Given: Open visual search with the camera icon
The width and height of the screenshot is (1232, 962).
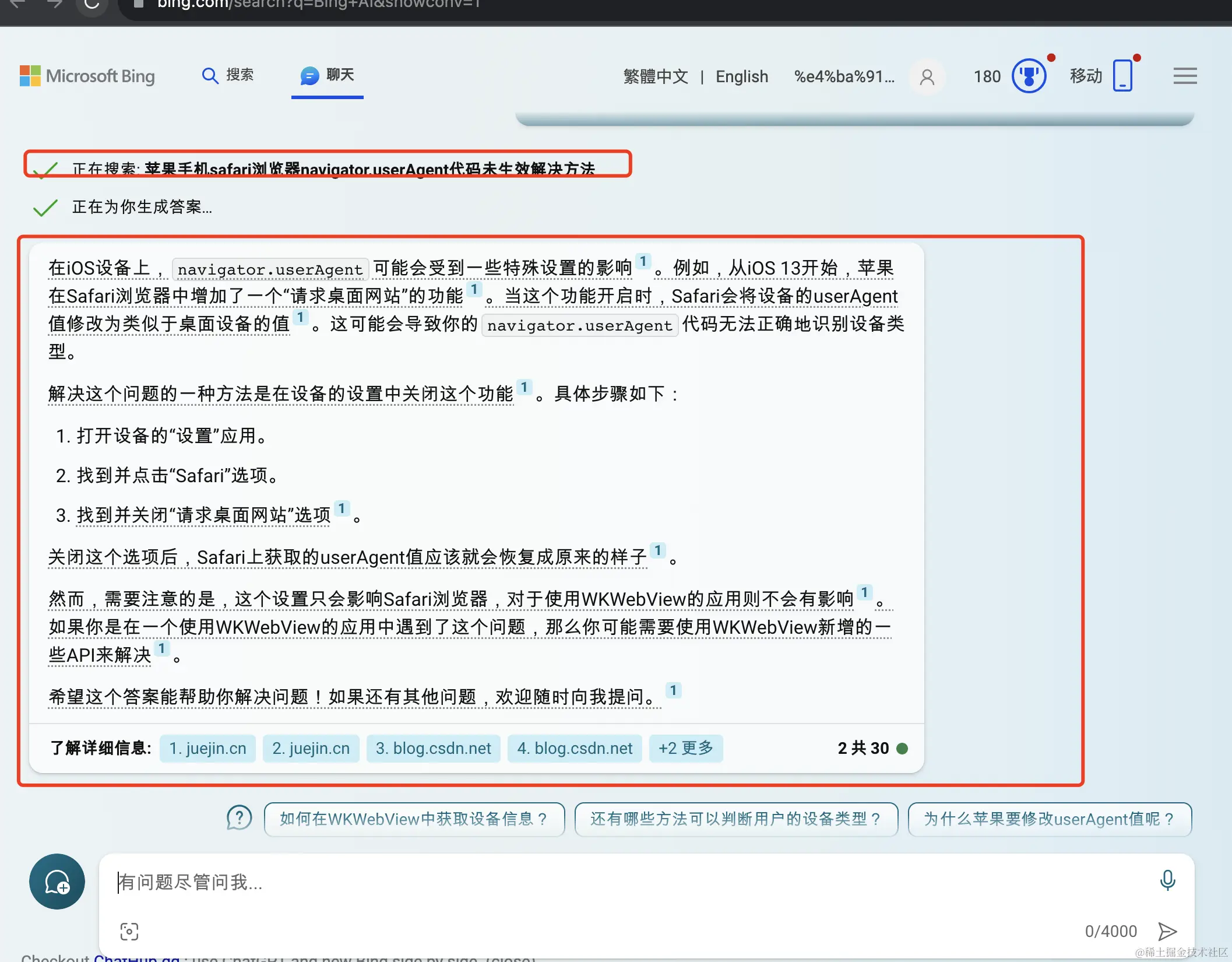Looking at the screenshot, I should [x=129, y=931].
